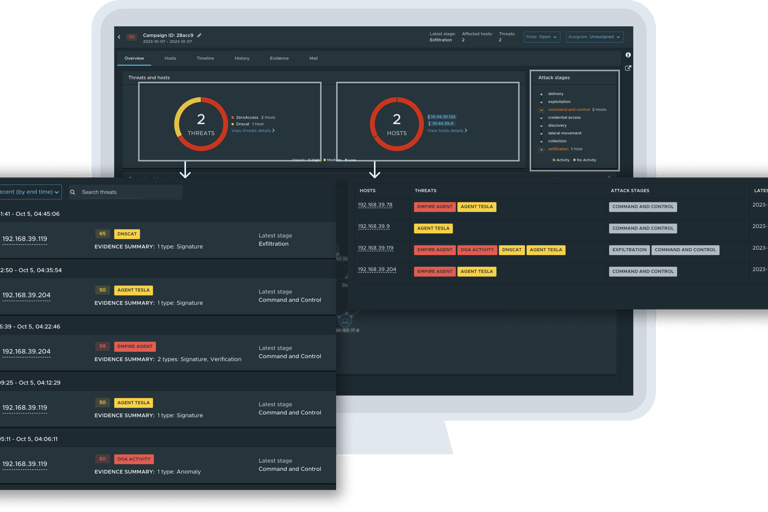Click the red score badge beside Campaign ID
Image resolution: width=768 pixels, height=512 pixels.
tap(131, 37)
